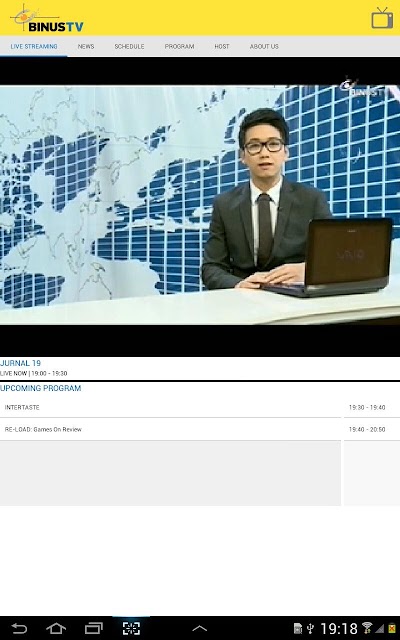Viewport: 400px width, 640px height.
Task: Tap the live video stream player
Action: (200, 206)
